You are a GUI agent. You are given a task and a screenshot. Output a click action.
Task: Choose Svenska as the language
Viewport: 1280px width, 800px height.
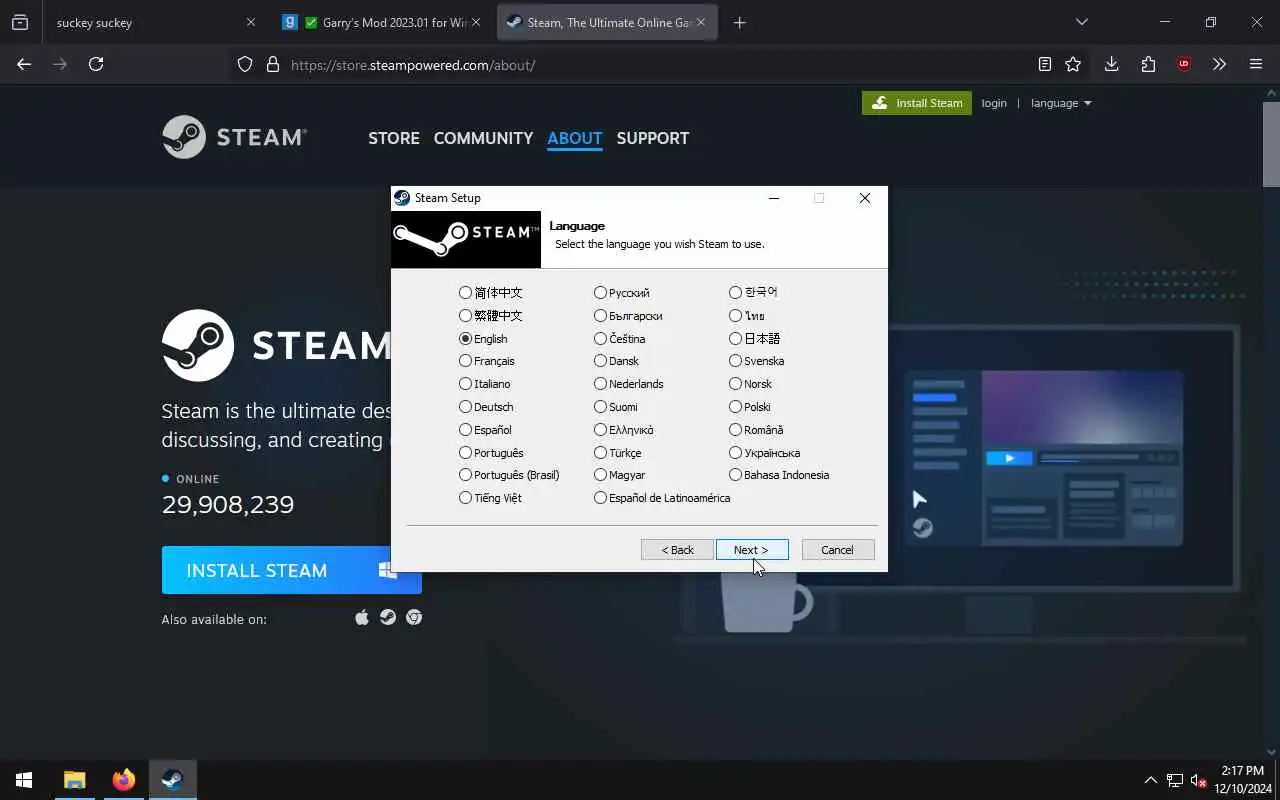click(756, 361)
